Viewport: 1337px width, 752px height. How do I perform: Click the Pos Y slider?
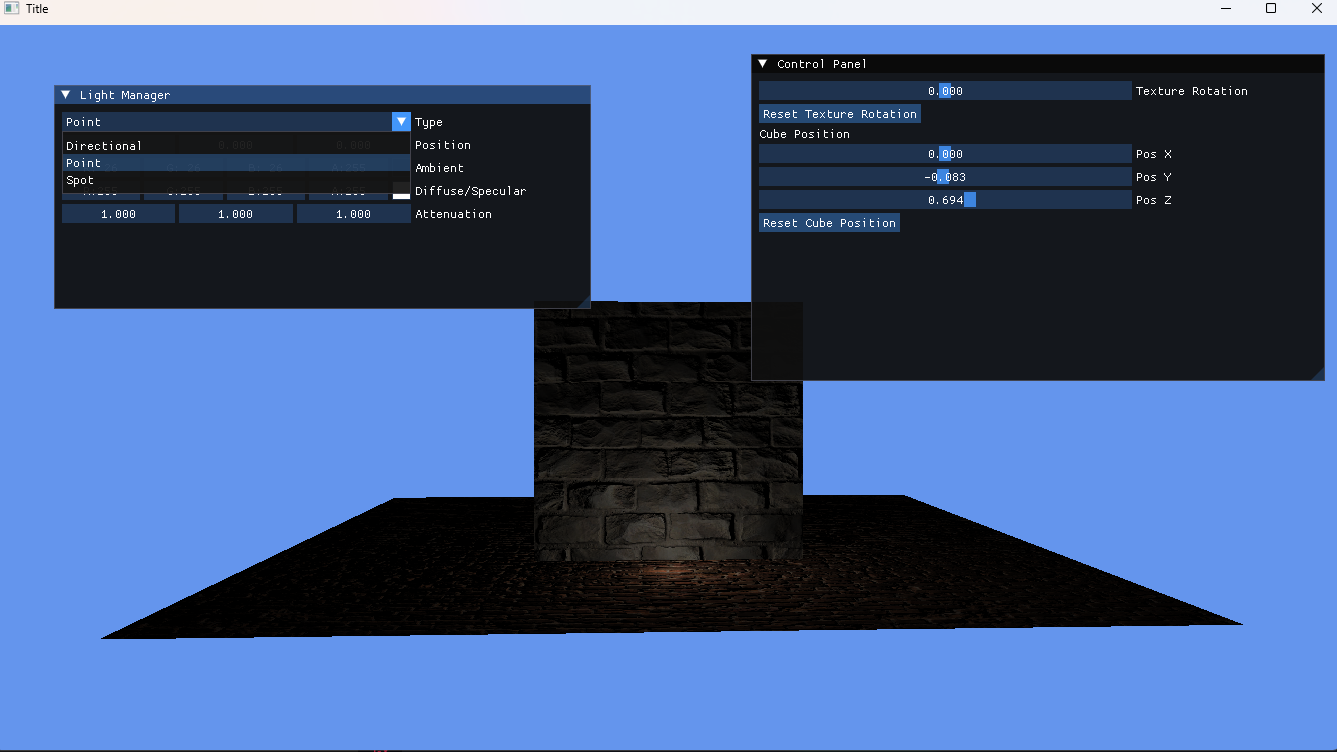(945, 177)
